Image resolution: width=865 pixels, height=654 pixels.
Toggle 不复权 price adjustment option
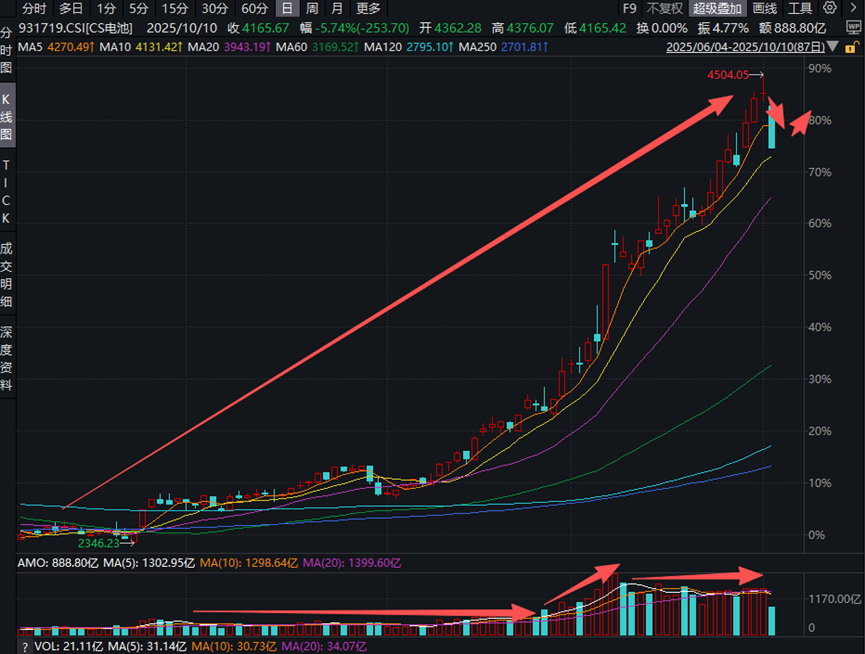(x=664, y=8)
